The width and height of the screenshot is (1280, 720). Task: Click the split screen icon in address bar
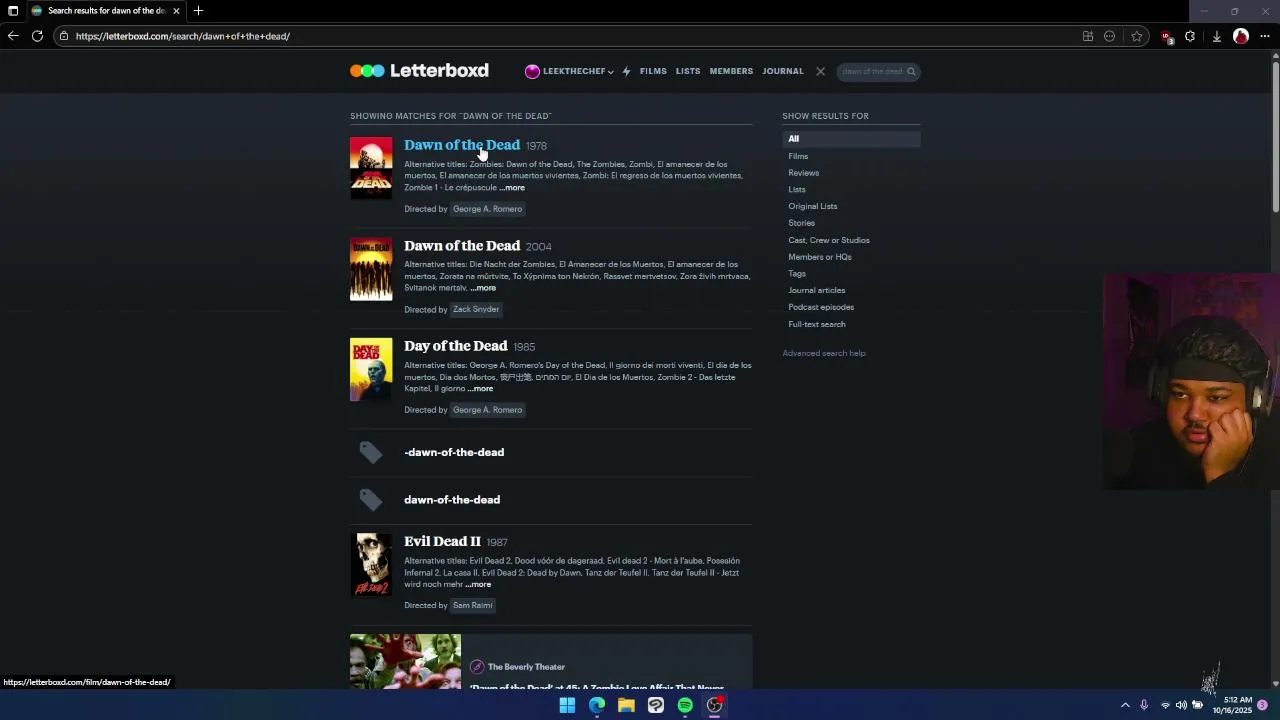coord(1088,36)
